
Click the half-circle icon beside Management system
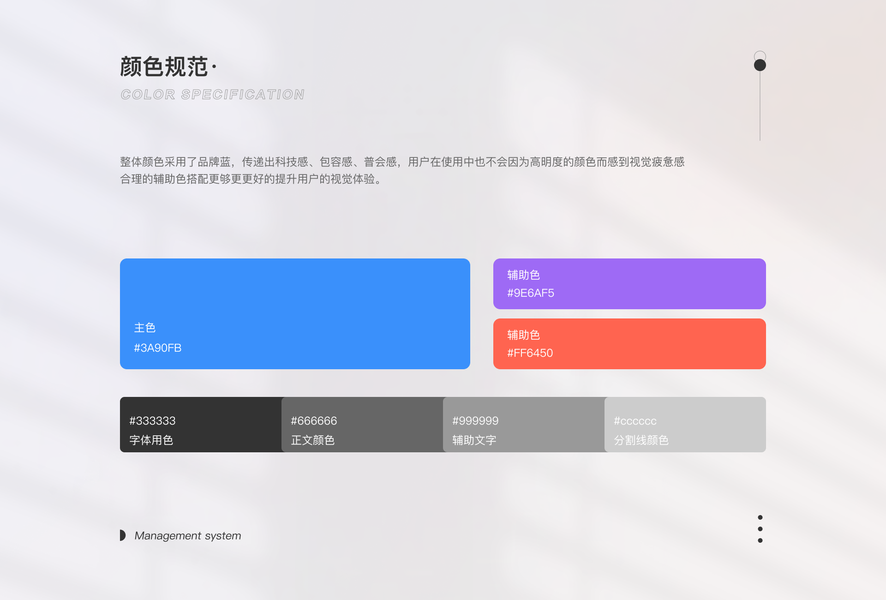123,535
